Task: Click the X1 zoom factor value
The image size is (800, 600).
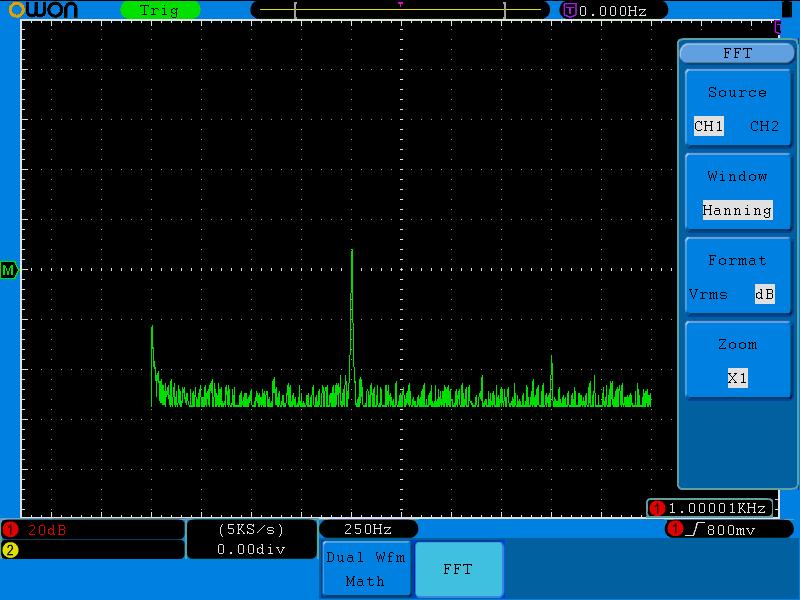Action: click(737, 378)
